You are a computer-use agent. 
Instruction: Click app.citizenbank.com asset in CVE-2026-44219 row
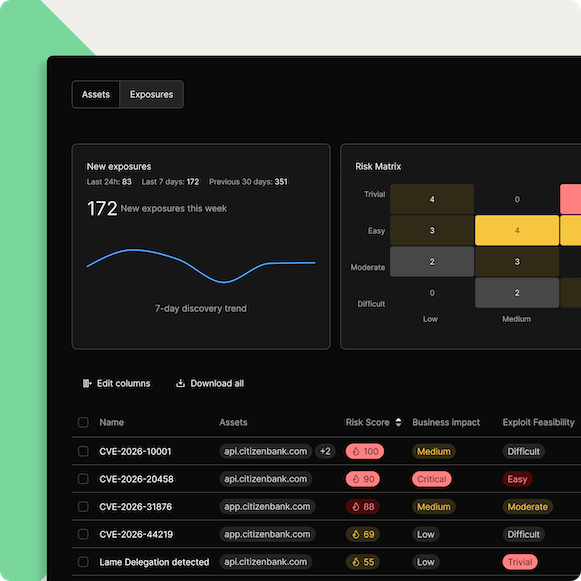pos(267,534)
